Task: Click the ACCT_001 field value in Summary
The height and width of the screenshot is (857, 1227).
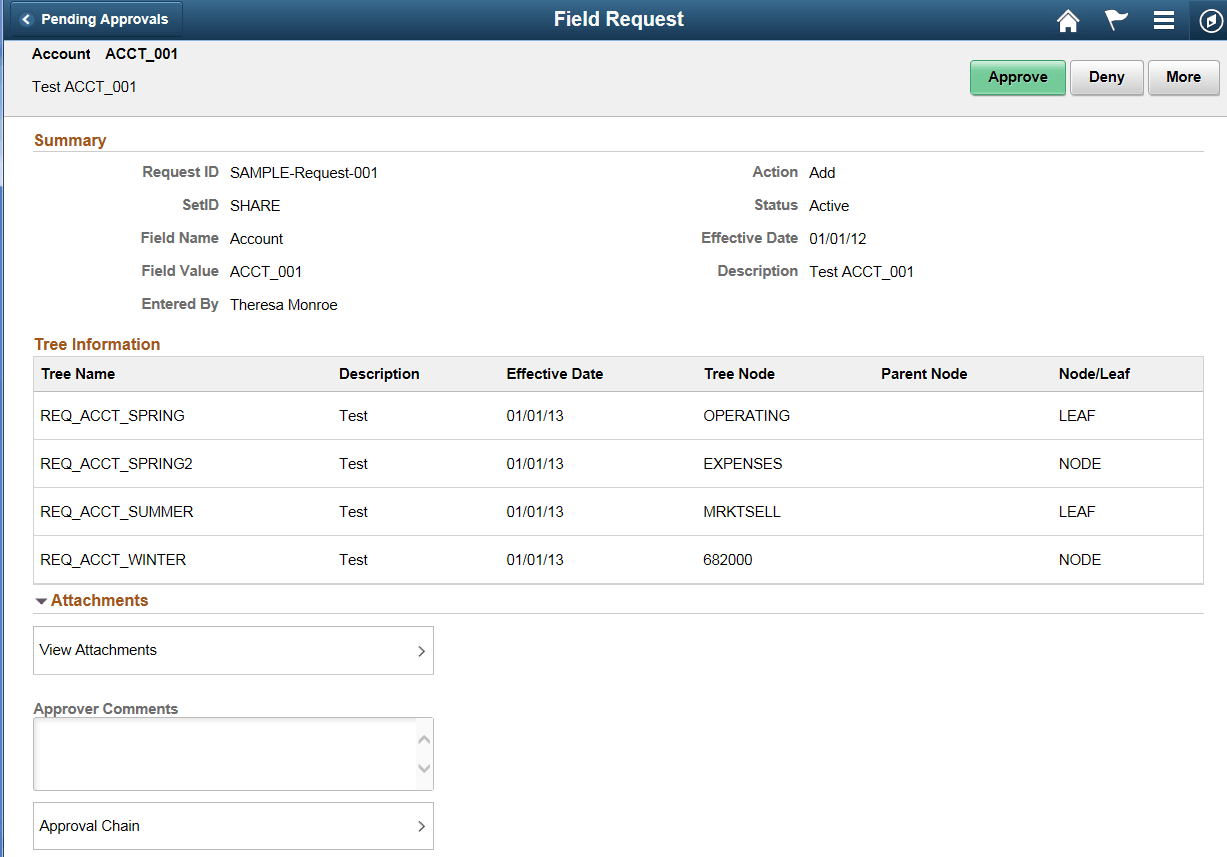Action: tap(266, 272)
